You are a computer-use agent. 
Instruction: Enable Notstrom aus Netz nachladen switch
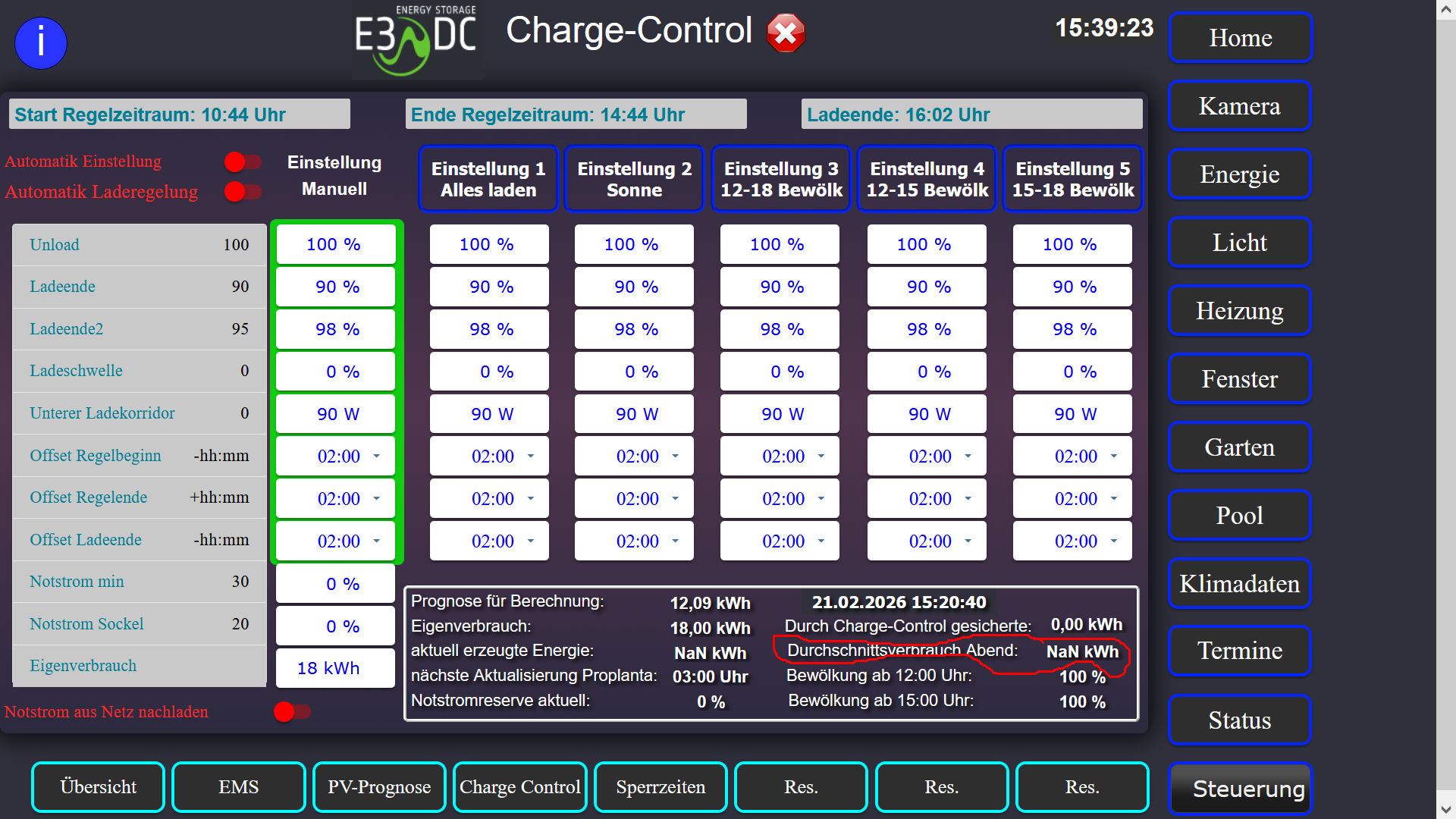click(x=292, y=712)
